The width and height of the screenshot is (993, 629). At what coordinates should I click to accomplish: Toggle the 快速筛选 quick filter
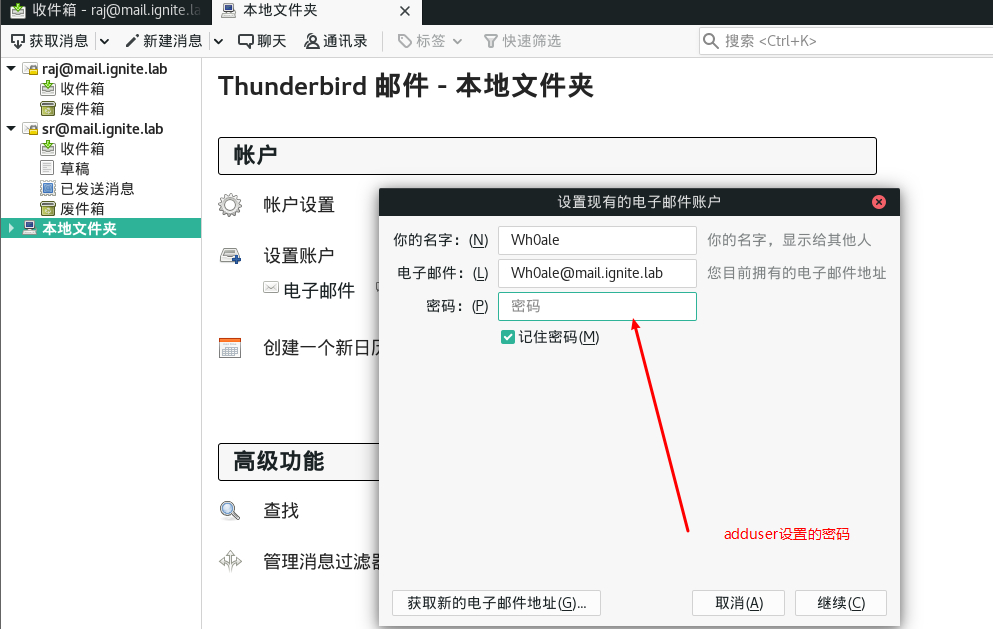(522, 41)
